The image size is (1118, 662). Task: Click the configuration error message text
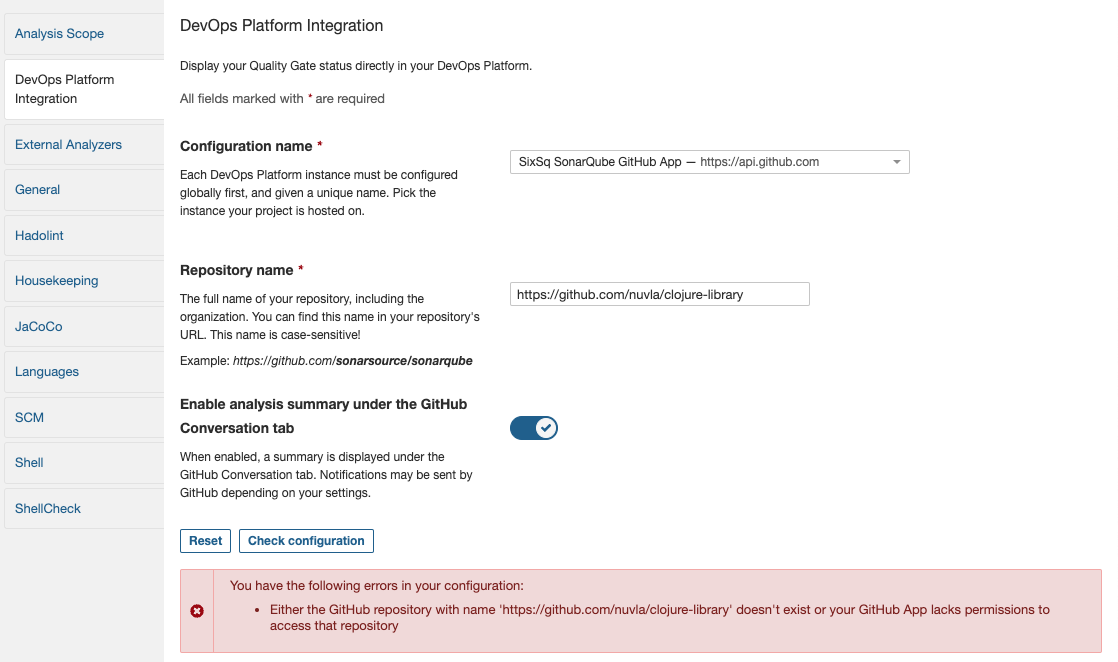tap(659, 617)
